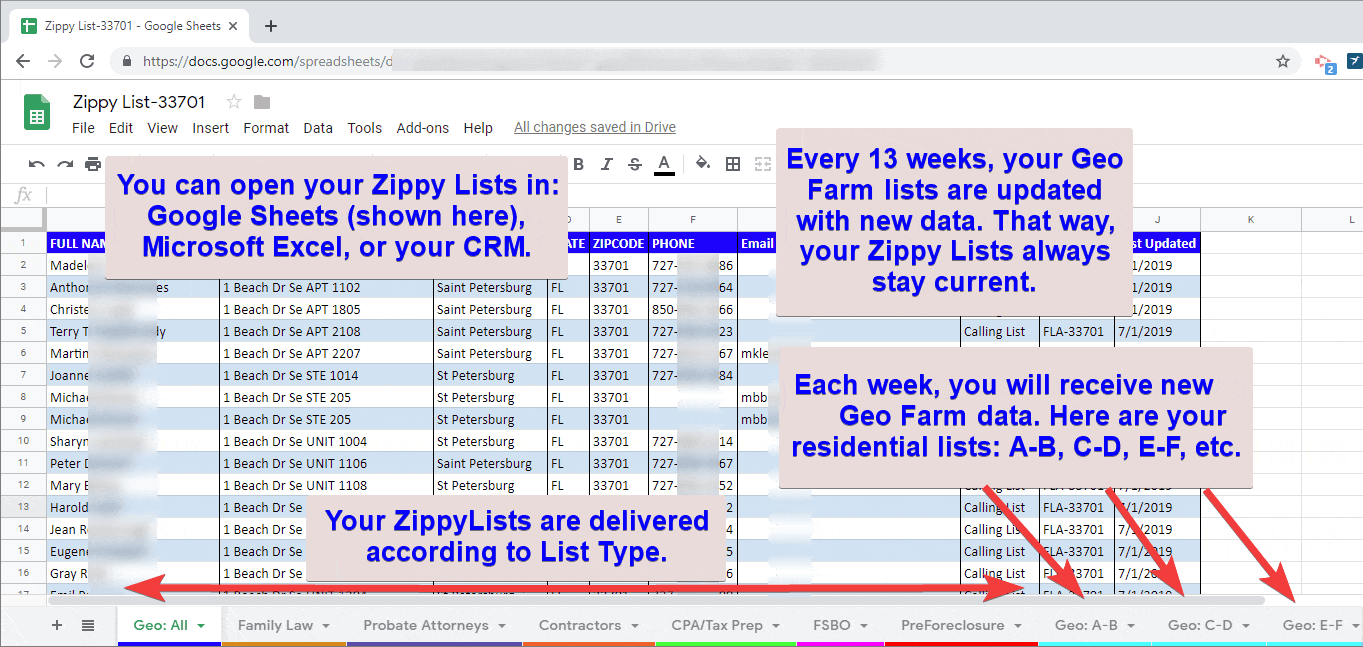Switch to the Family Law sheet tab
This screenshot has height=647, width=1363.
pos(275,625)
